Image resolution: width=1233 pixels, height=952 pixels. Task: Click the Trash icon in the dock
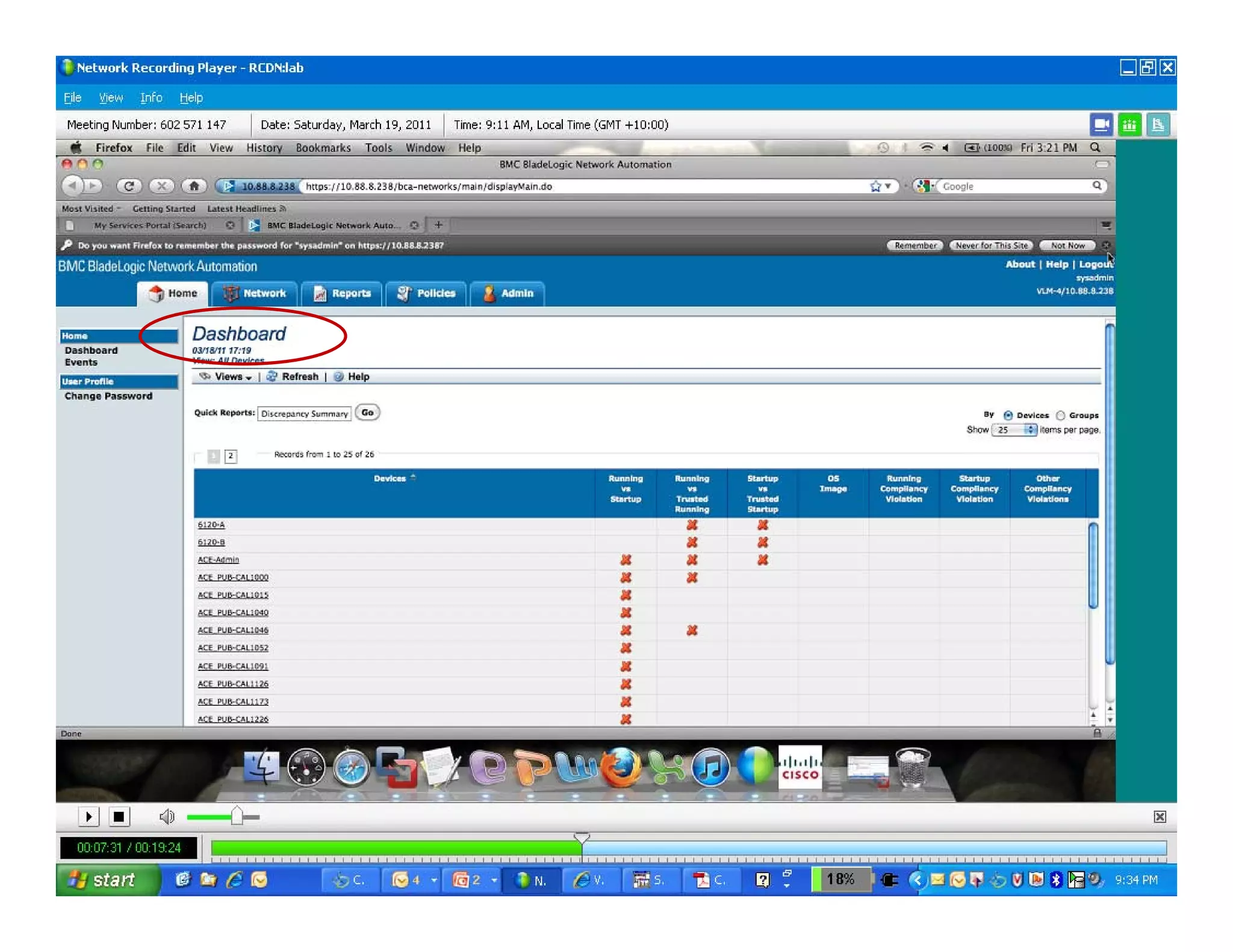tap(913, 767)
